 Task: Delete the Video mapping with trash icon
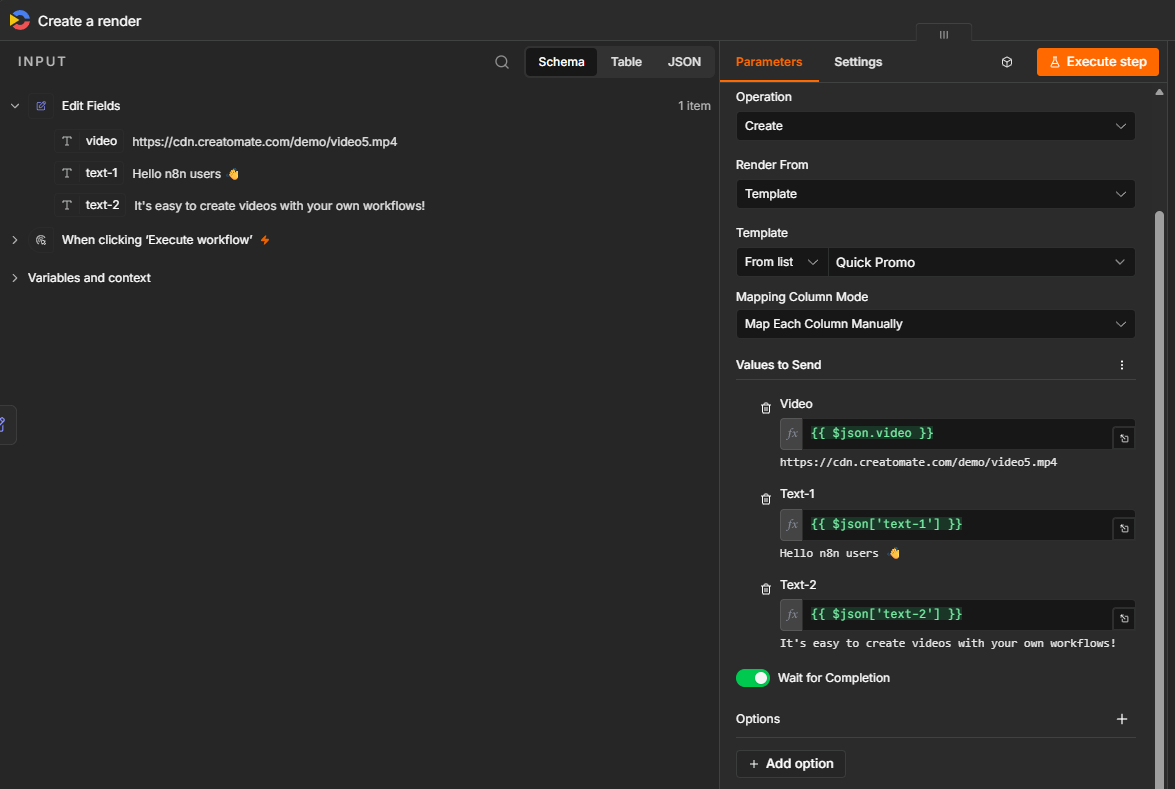(765, 408)
